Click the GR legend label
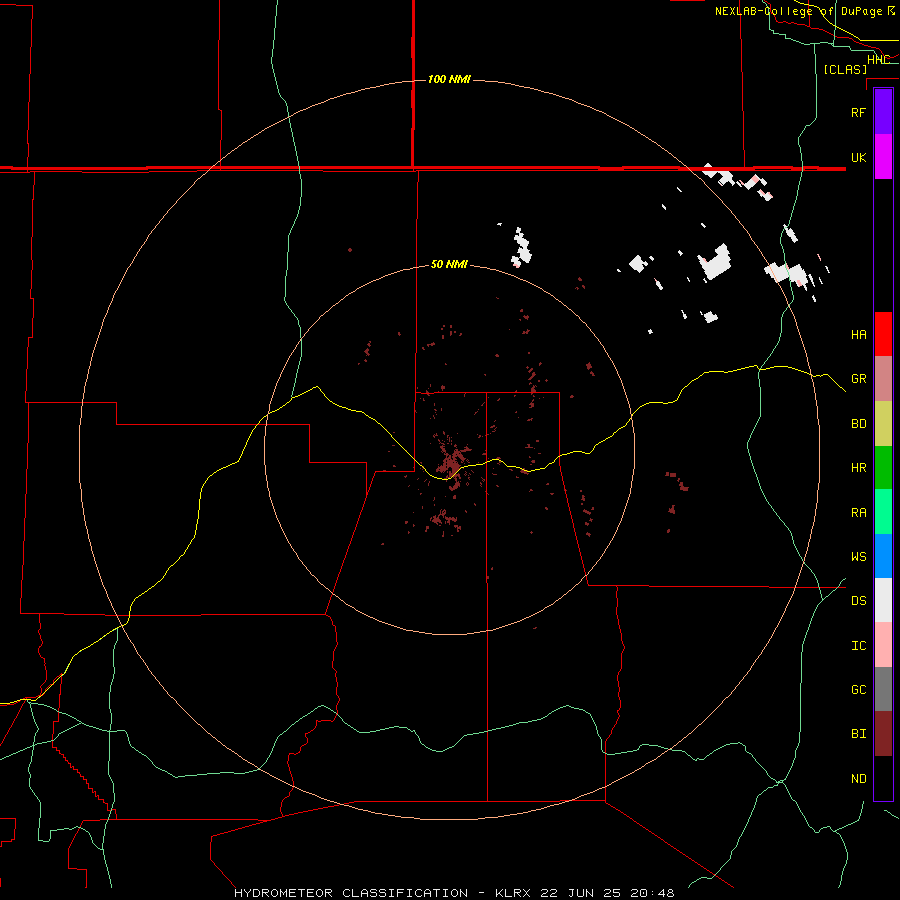Viewport: 900px width, 900px height. pyautogui.click(x=858, y=379)
